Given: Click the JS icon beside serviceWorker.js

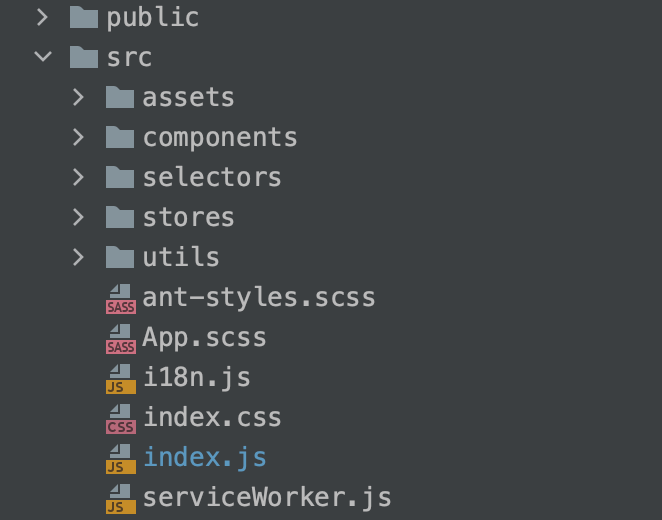Looking at the screenshot, I should [x=120, y=498].
